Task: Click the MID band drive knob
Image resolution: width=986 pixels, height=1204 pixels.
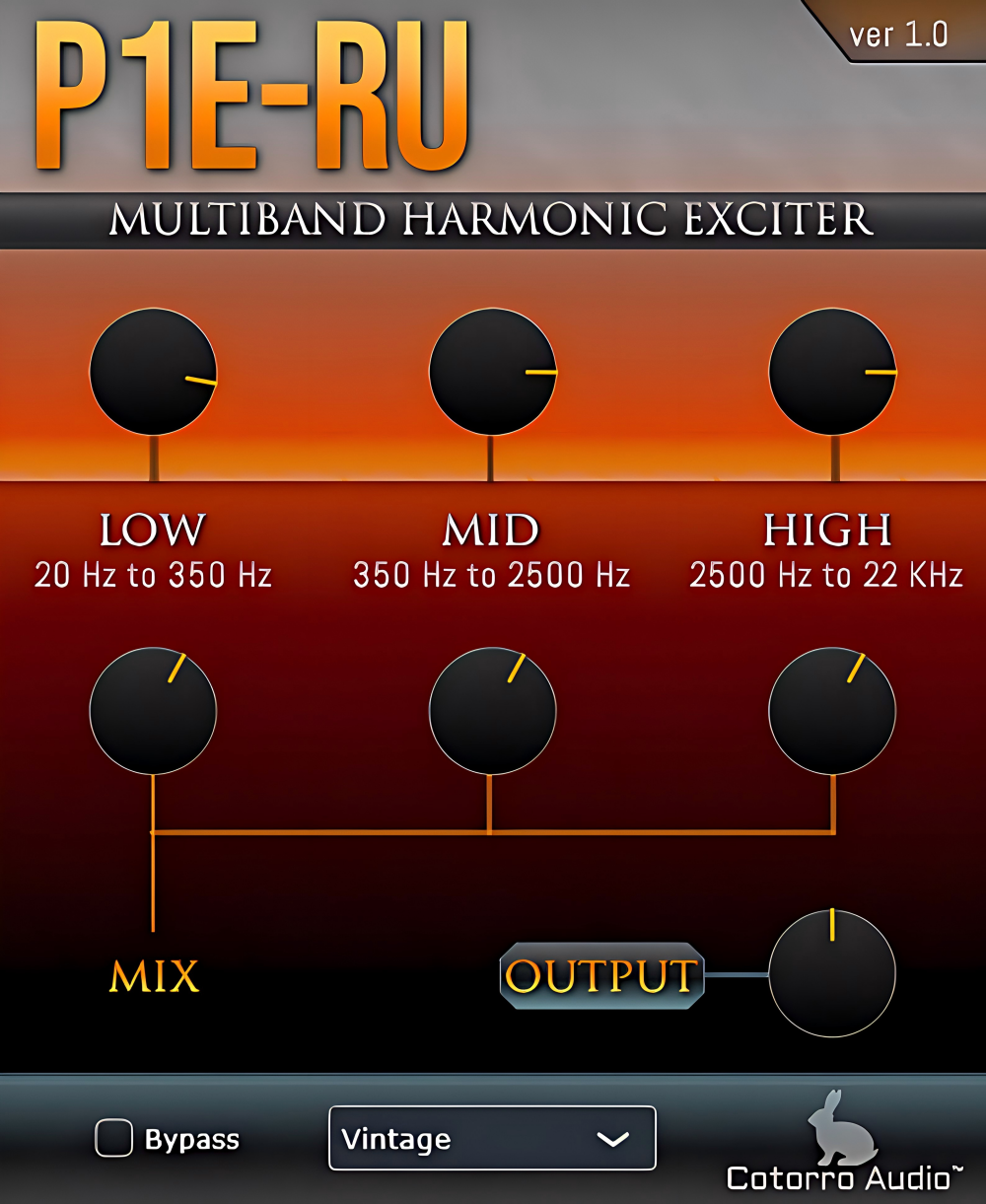Action: 493,372
